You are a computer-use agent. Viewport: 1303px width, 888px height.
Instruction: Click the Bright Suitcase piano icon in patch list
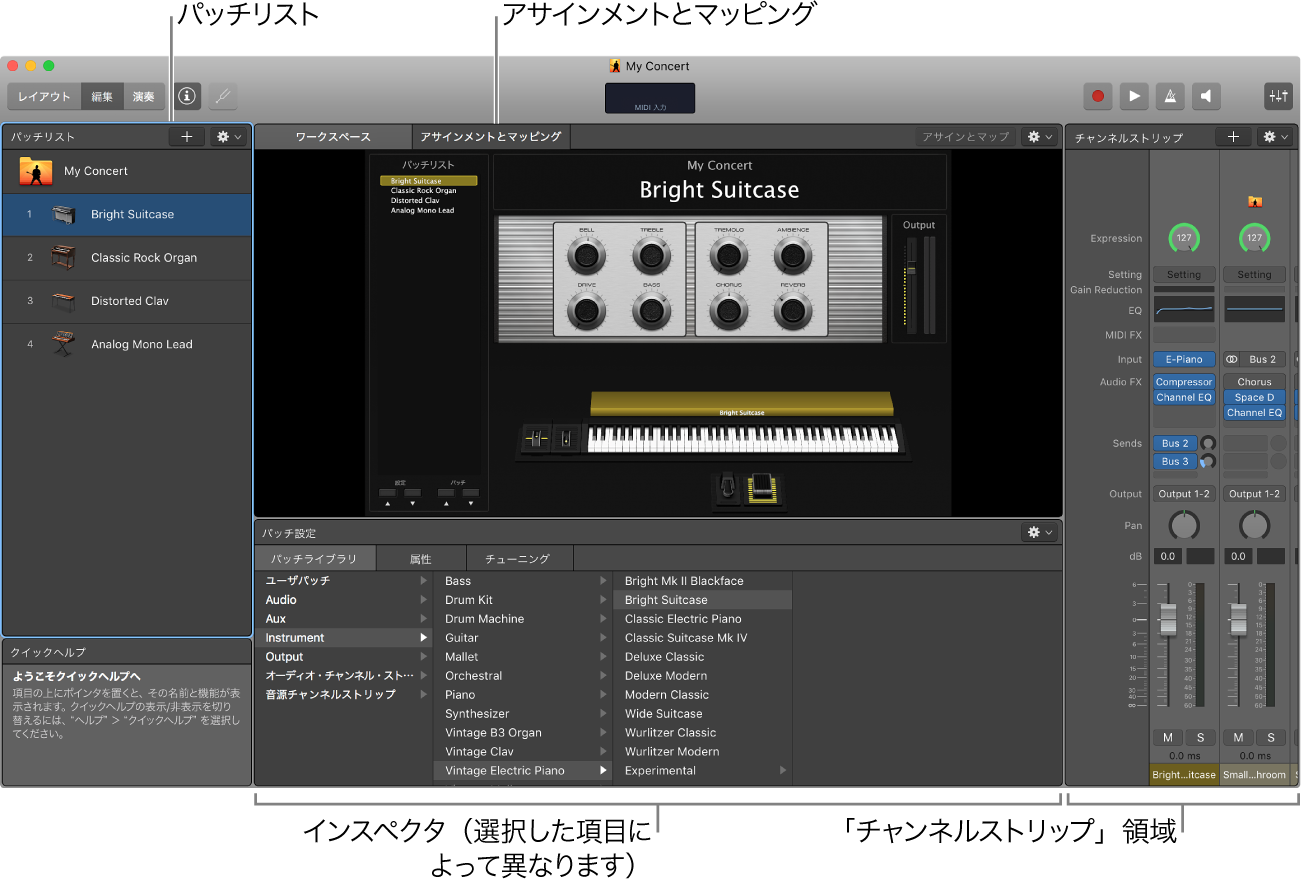pos(64,214)
